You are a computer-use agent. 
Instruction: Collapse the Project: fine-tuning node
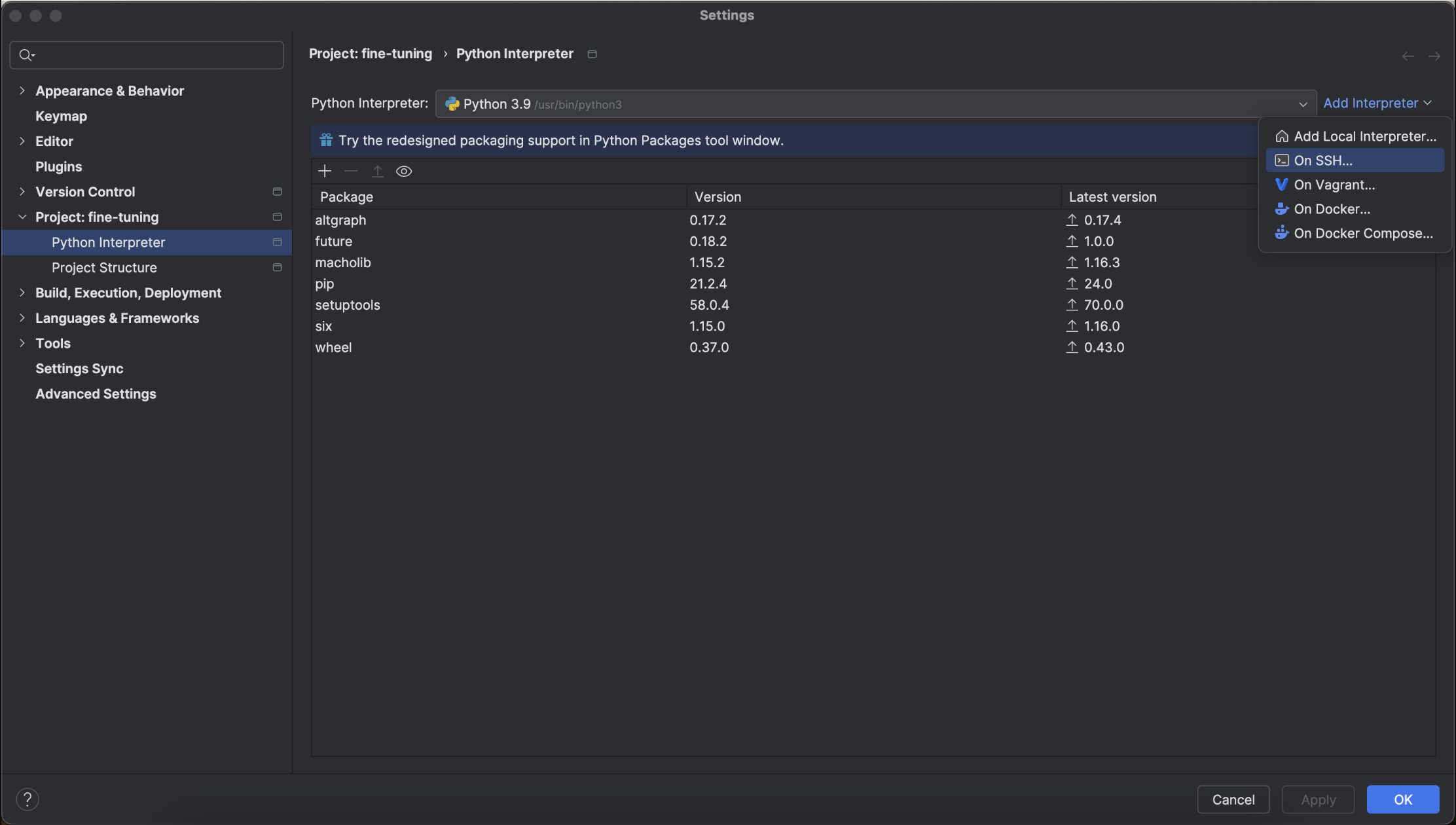click(x=22, y=217)
